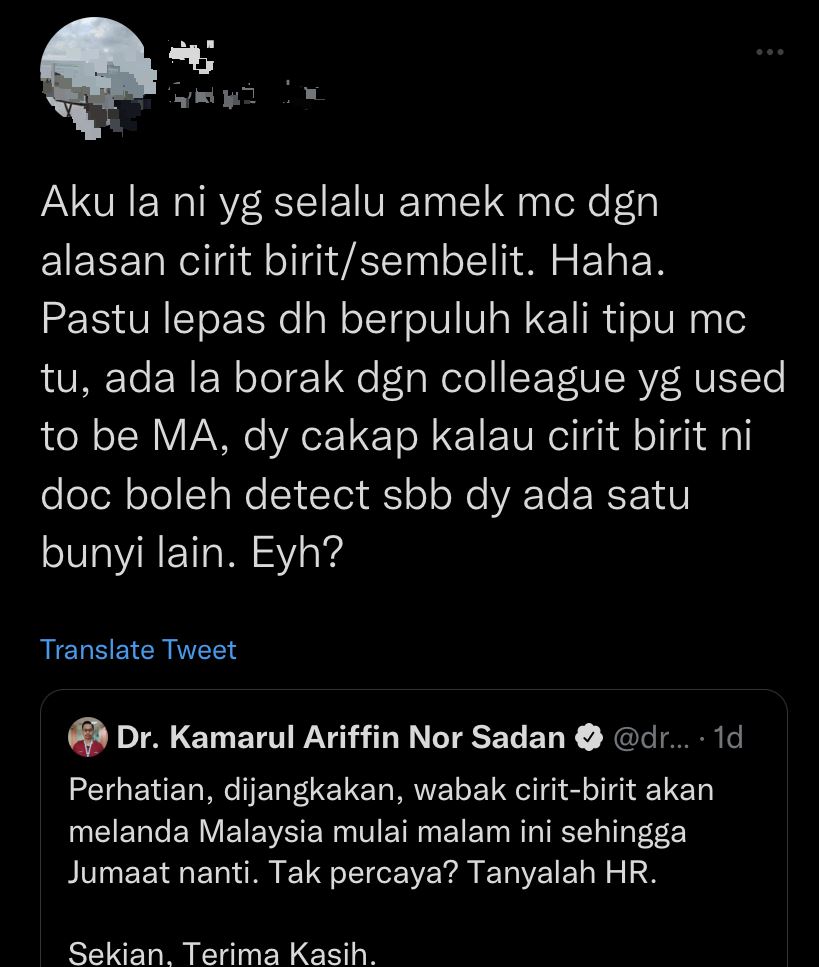Click the "Translate Tweet" link
The image size is (819, 967).
(x=137, y=650)
